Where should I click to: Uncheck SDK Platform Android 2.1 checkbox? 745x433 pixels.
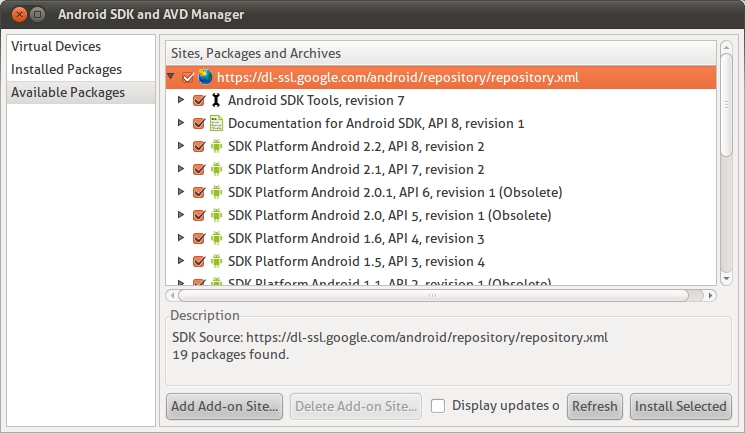click(199, 169)
